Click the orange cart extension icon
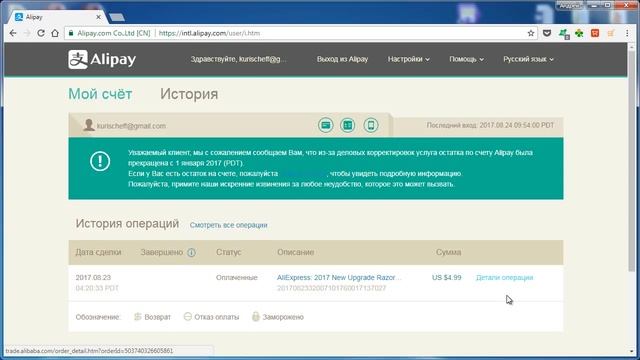 point(611,33)
